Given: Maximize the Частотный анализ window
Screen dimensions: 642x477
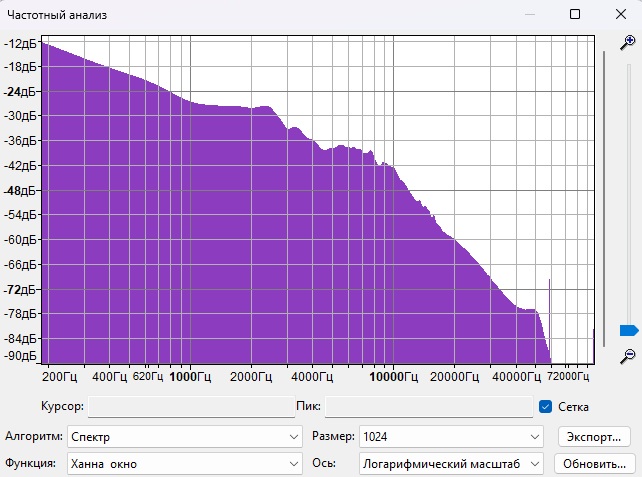Looking at the screenshot, I should 575,14.
